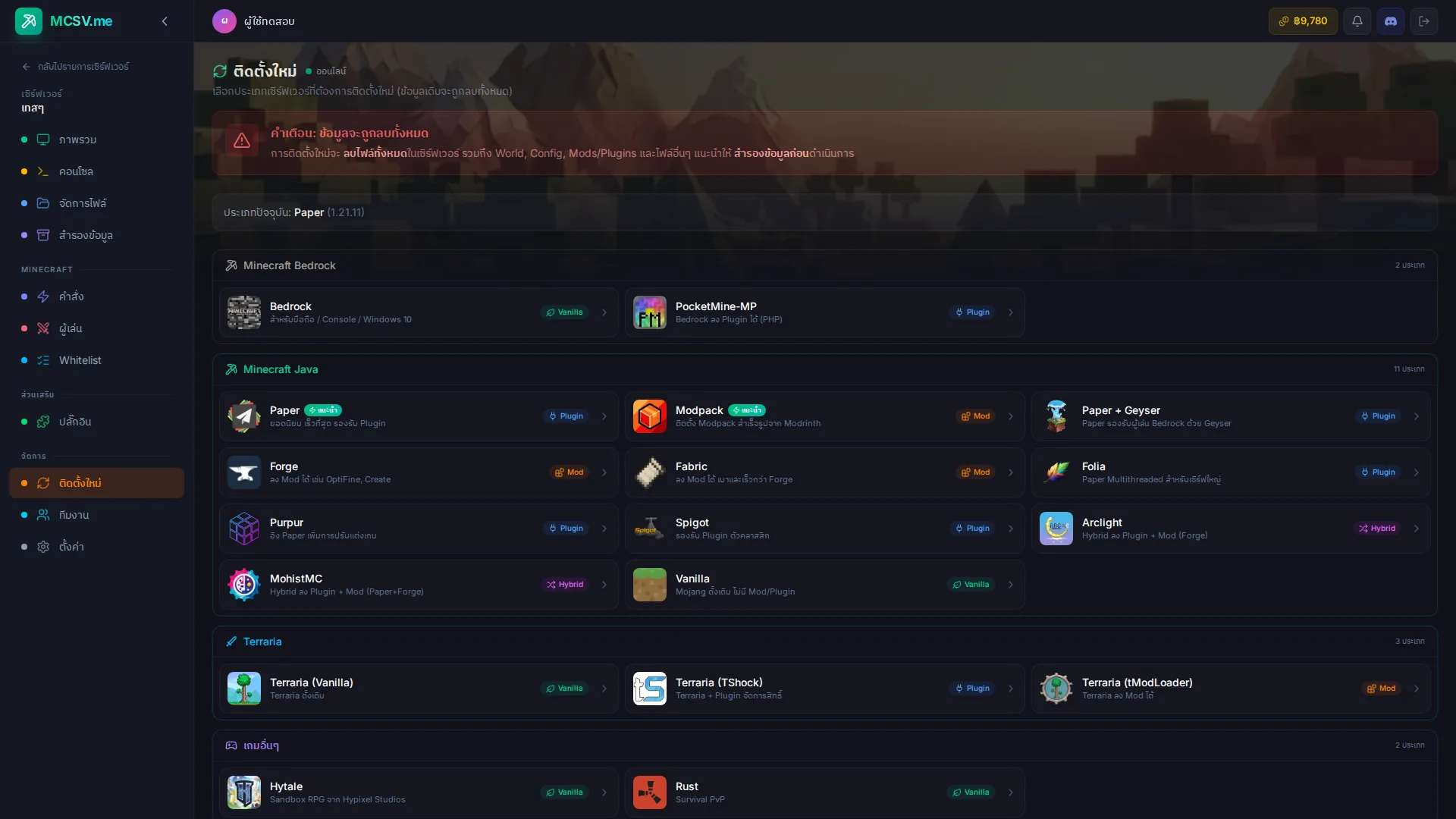Click the MCSV.me logo icon
Screen dimensions: 1456x819
click(x=29, y=21)
